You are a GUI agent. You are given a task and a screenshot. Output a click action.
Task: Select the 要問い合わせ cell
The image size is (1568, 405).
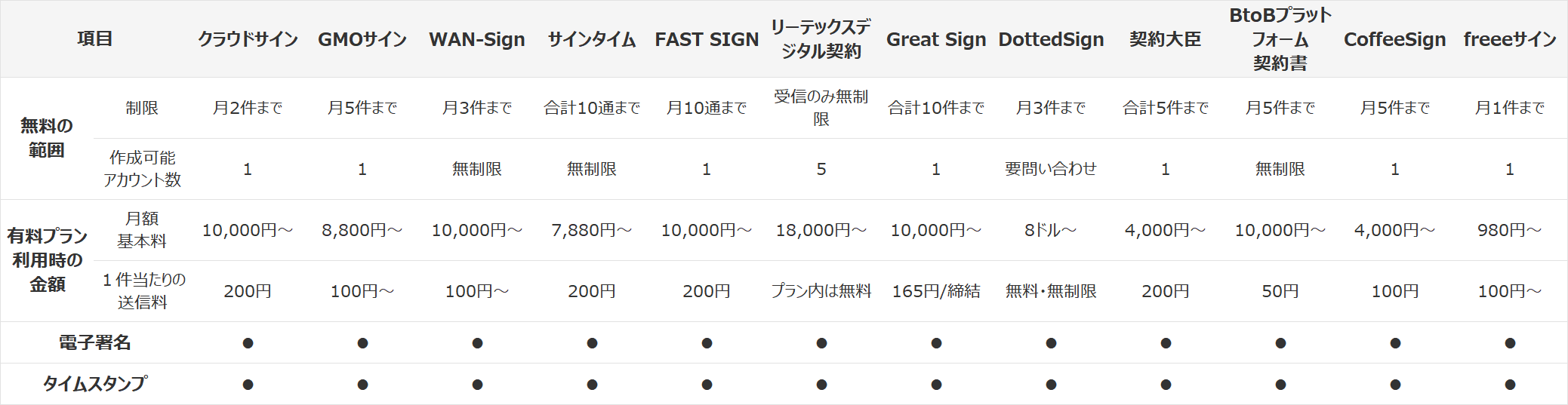point(1051,169)
